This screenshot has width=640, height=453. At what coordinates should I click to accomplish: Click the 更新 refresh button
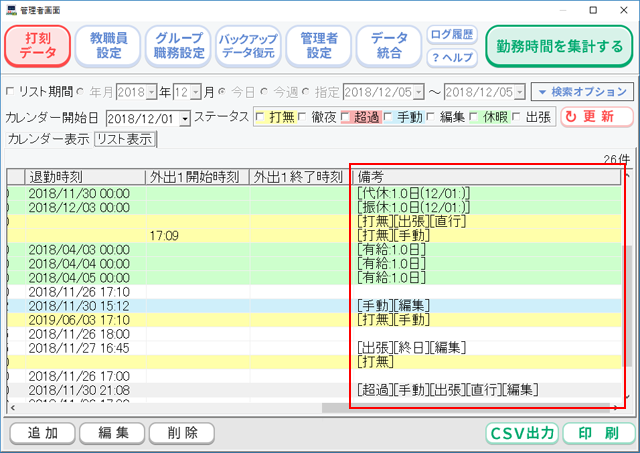(597, 117)
